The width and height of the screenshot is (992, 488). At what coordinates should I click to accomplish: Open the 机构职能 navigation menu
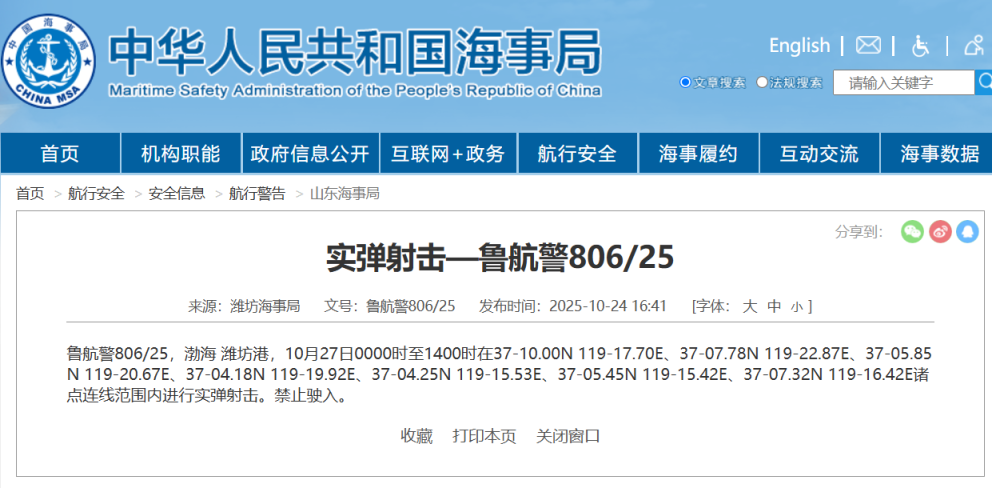pos(180,154)
